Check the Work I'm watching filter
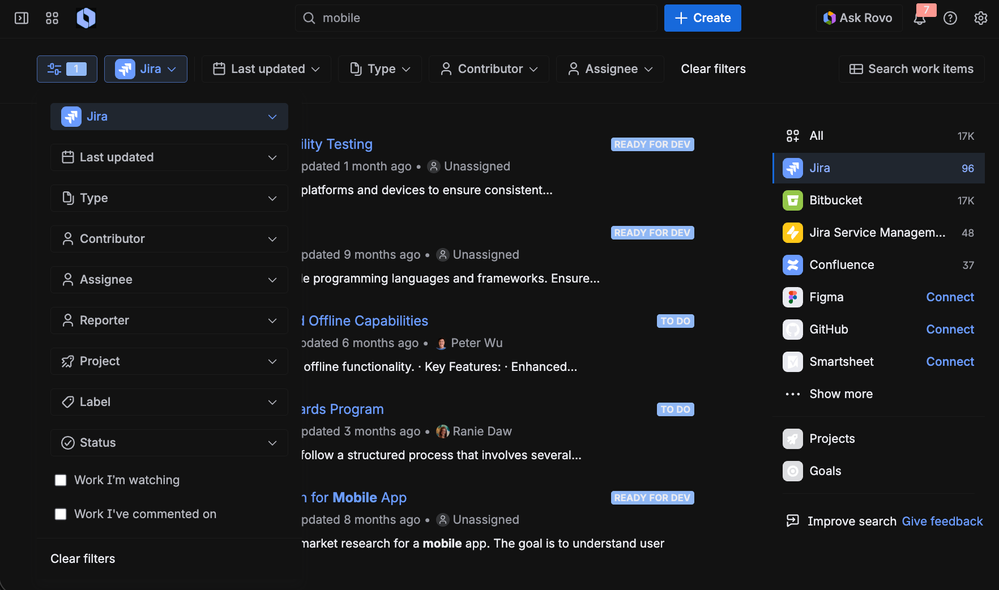999x590 pixels. (x=60, y=479)
